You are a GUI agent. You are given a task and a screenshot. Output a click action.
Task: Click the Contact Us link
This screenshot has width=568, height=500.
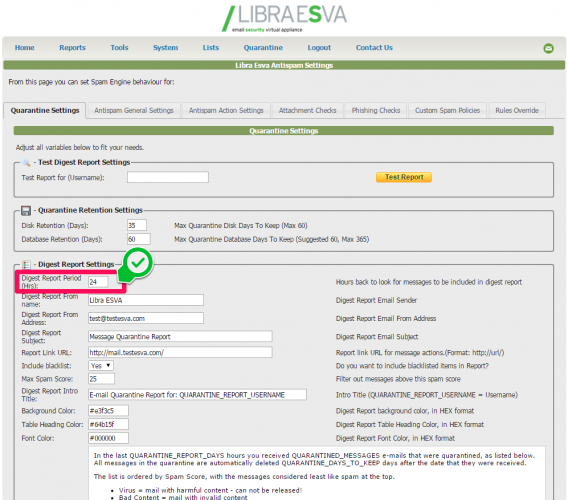click(x=374, y=47)
